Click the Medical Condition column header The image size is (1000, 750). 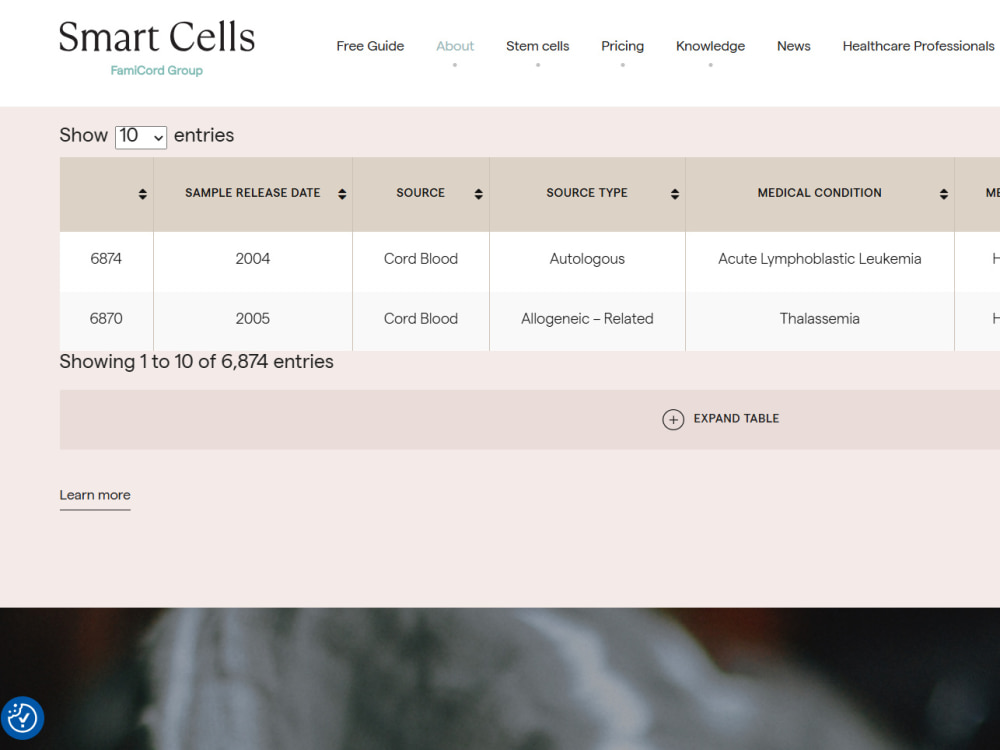[820, 193]
